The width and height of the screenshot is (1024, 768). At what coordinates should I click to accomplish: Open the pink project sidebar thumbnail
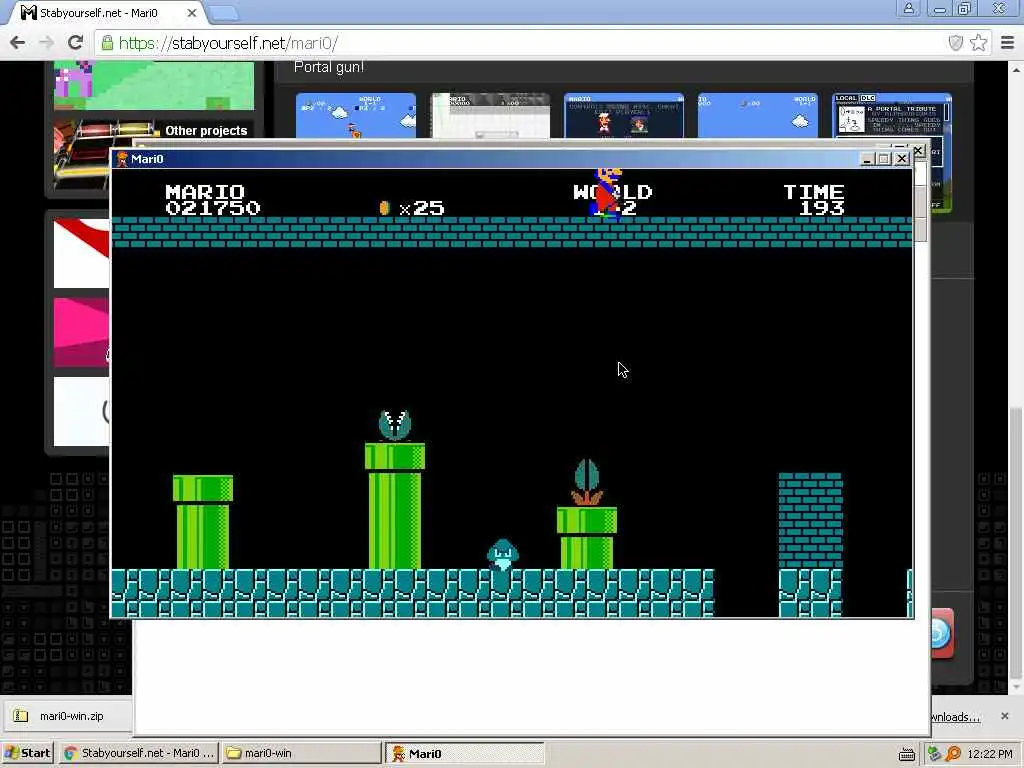[82, 332]
